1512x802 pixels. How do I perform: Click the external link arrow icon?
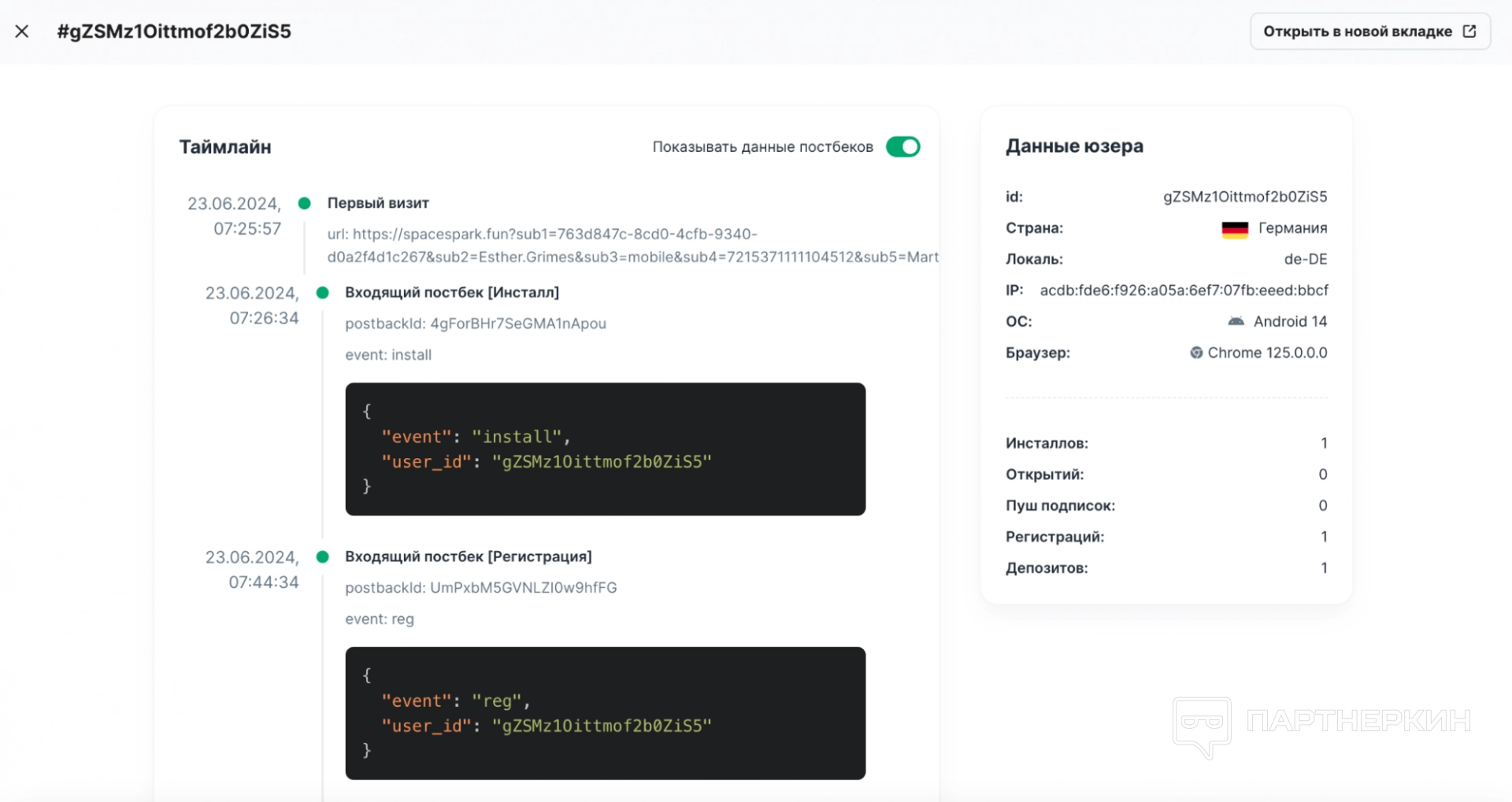pyautogui.click(x=1469, y=31)
